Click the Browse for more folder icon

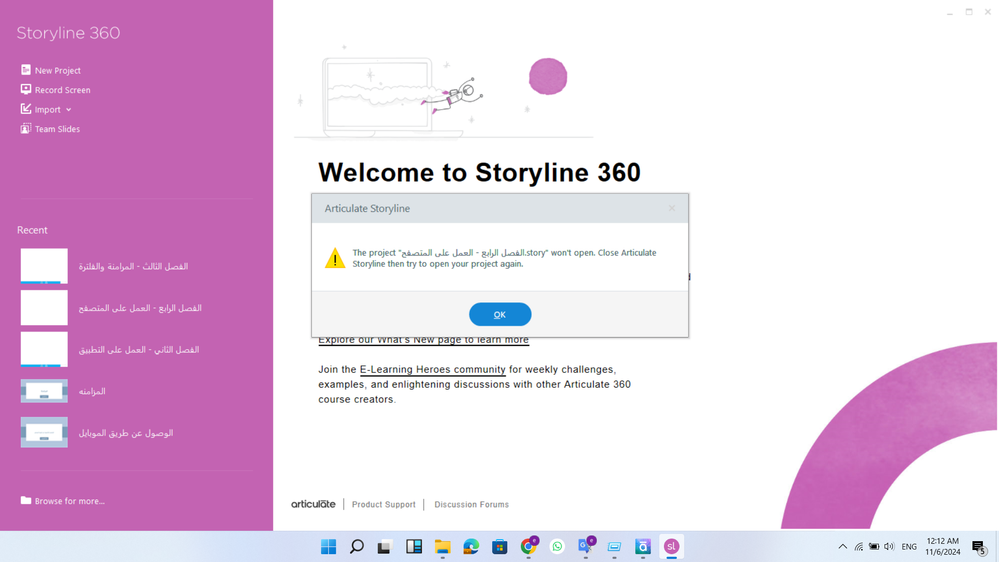tap(25, 500)
